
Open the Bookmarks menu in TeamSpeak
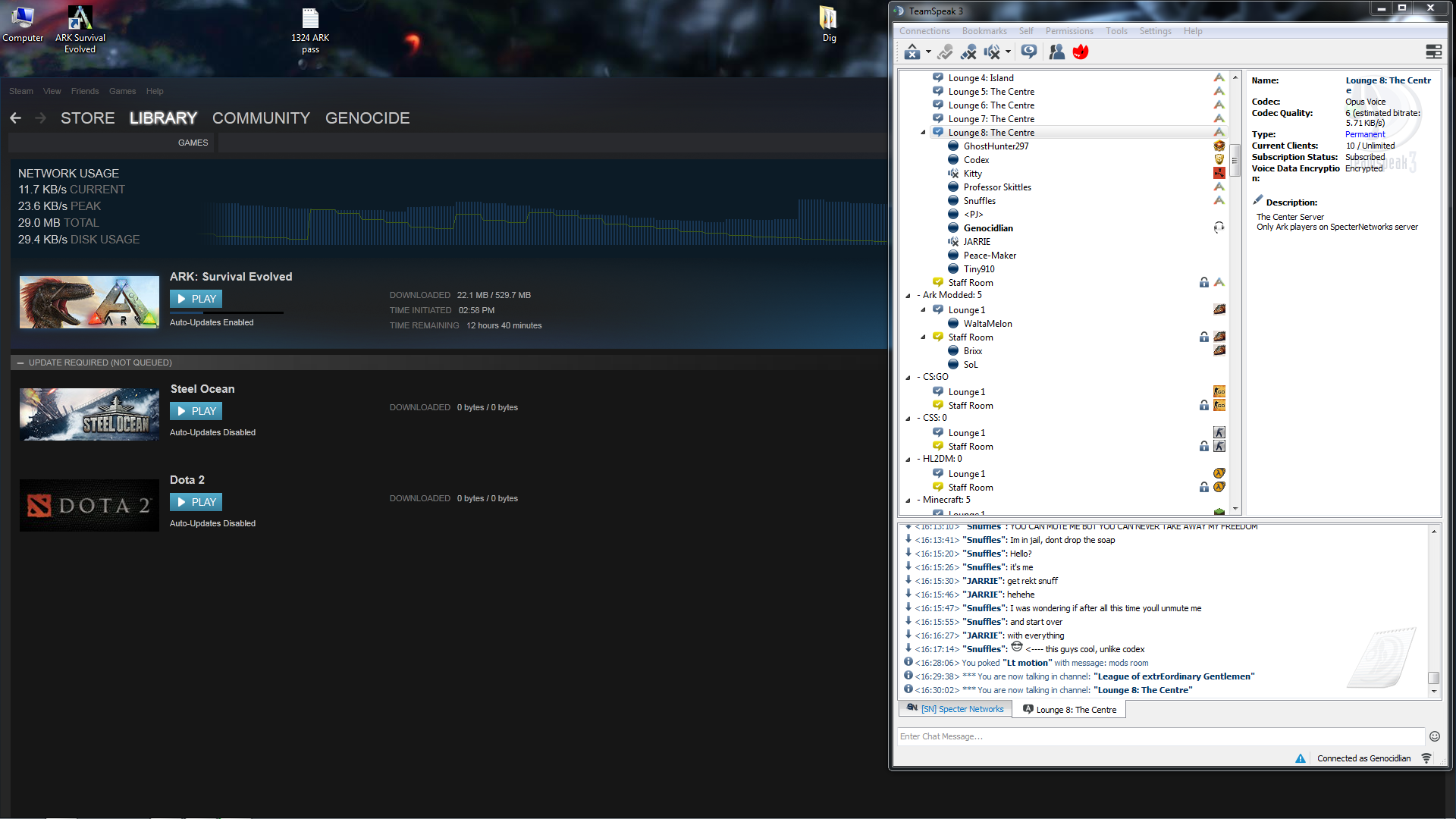984,31
